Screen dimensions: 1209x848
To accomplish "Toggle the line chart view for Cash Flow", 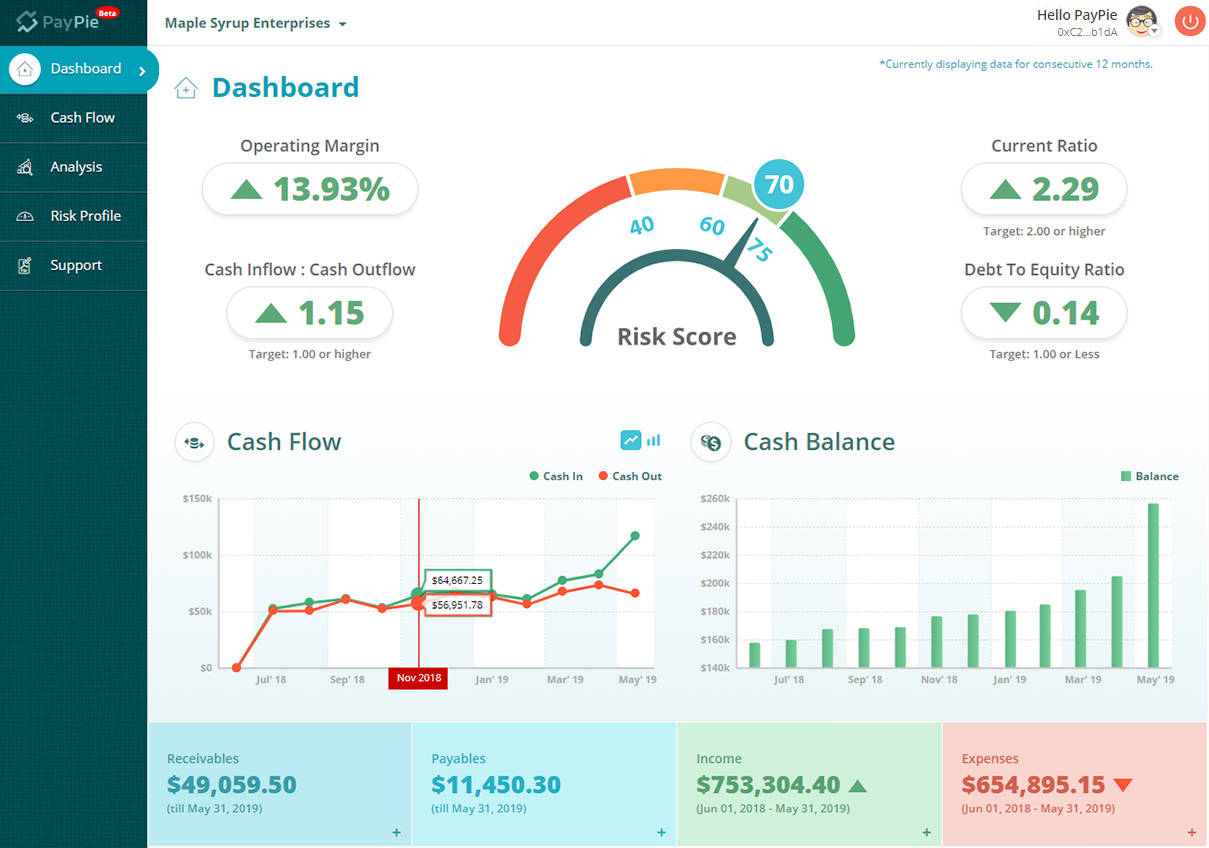I will point(631,440).
